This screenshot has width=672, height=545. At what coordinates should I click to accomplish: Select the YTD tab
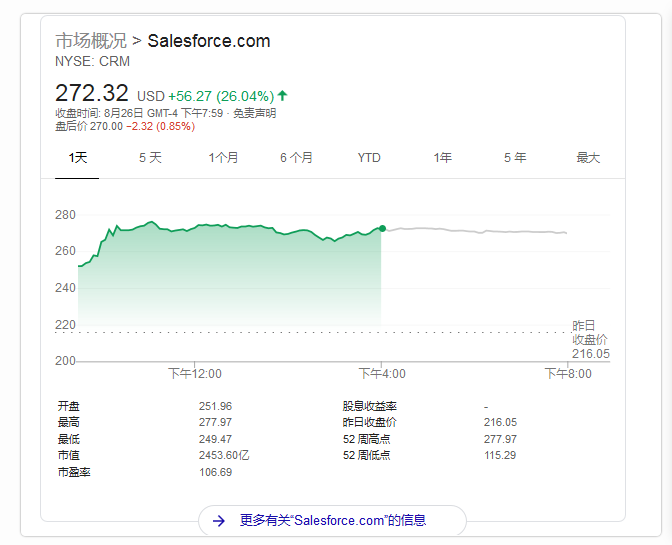(369, 158)
